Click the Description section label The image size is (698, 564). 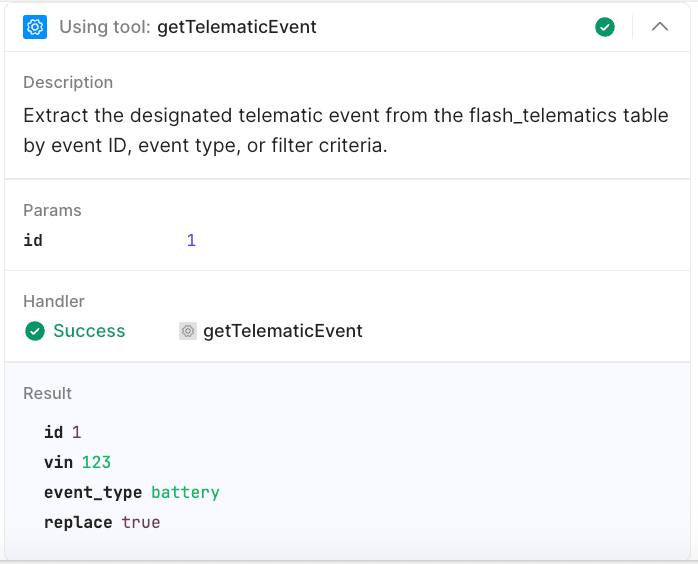(68, 82)
